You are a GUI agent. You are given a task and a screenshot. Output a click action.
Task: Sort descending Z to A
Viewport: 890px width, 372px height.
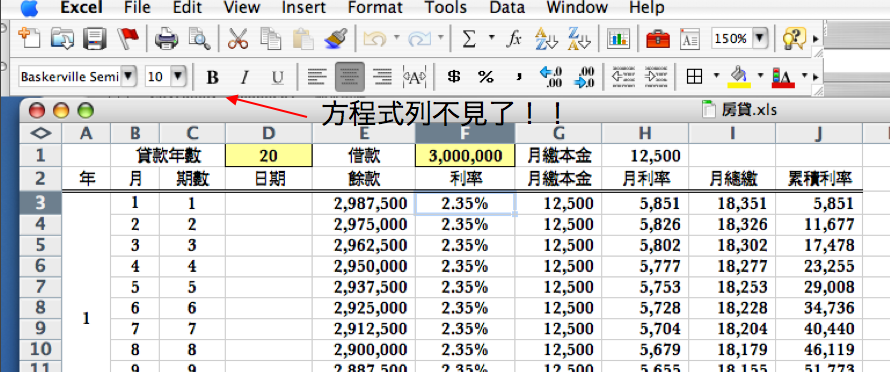click(579, 38)
